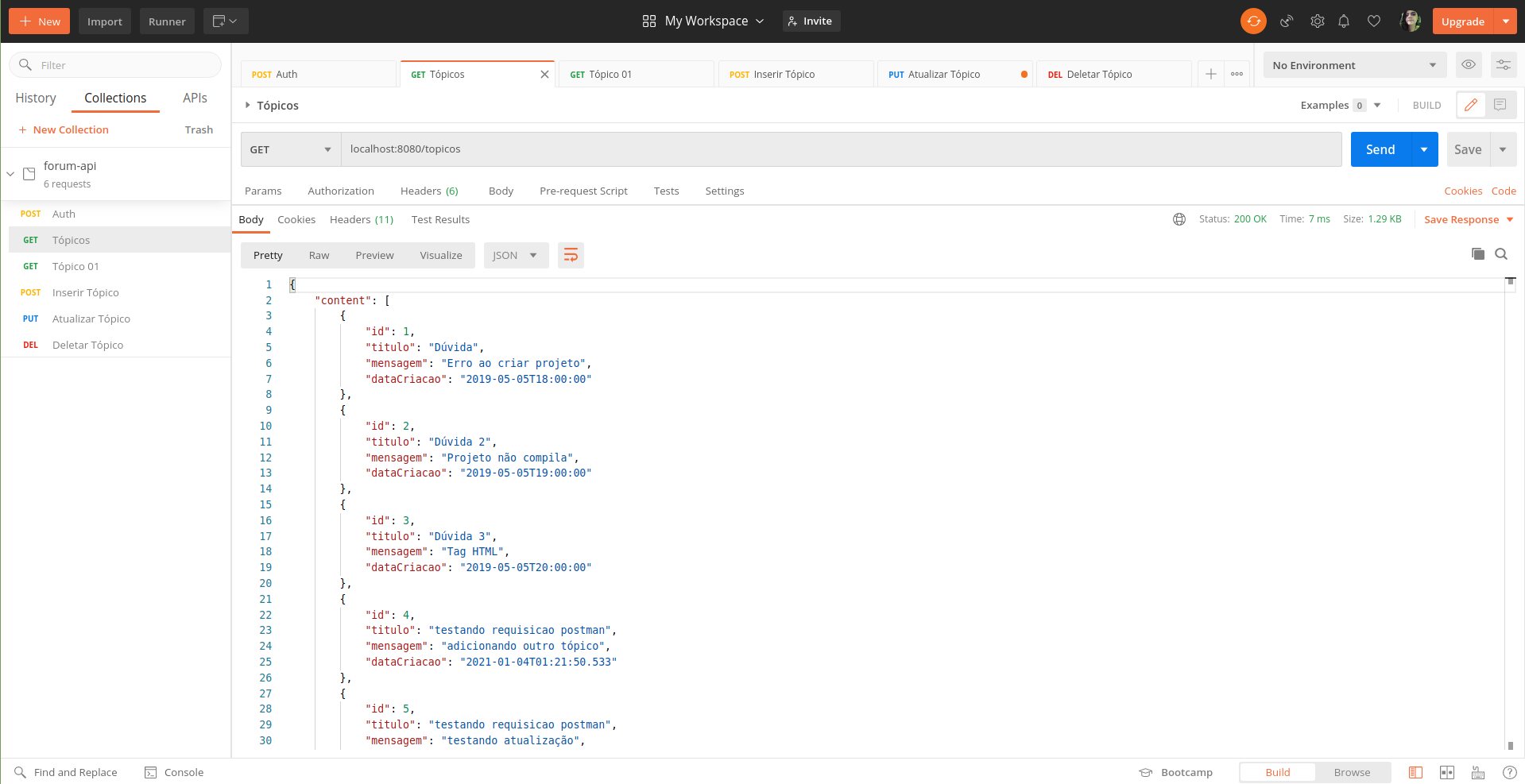Open manage environments settings icon
The image size is (1525, 784).
point(1504,65)
